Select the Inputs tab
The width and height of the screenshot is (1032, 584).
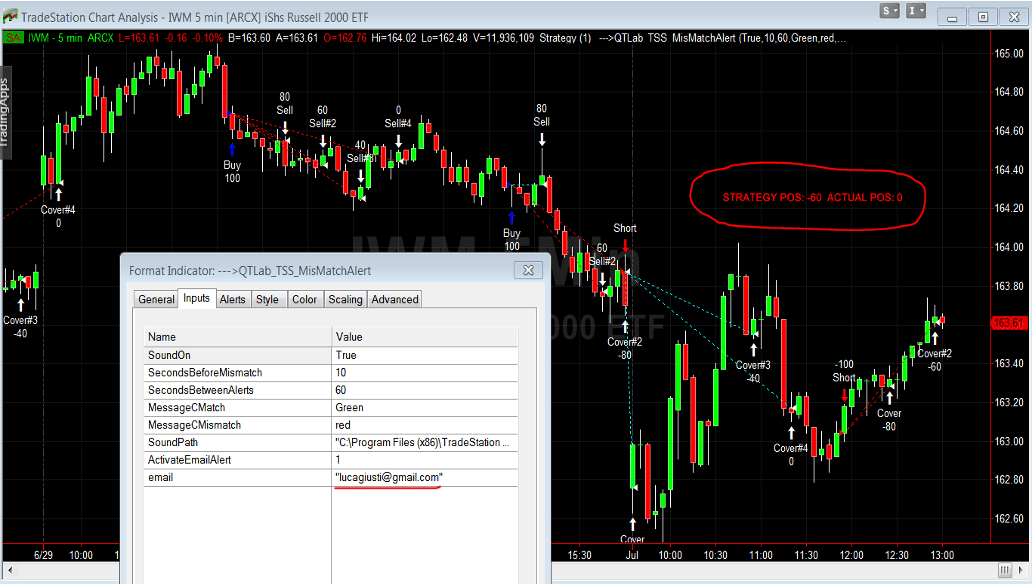(x=196, y=298)
